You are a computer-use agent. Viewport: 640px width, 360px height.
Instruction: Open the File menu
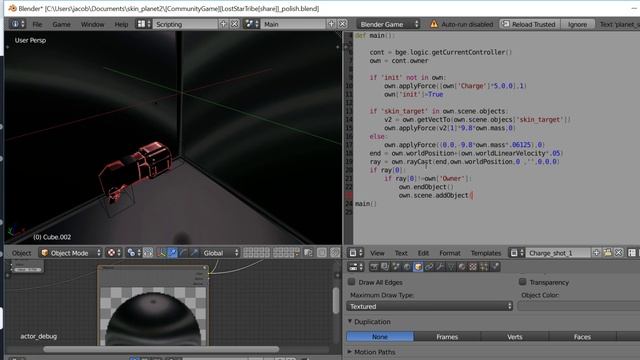[37, 24]
